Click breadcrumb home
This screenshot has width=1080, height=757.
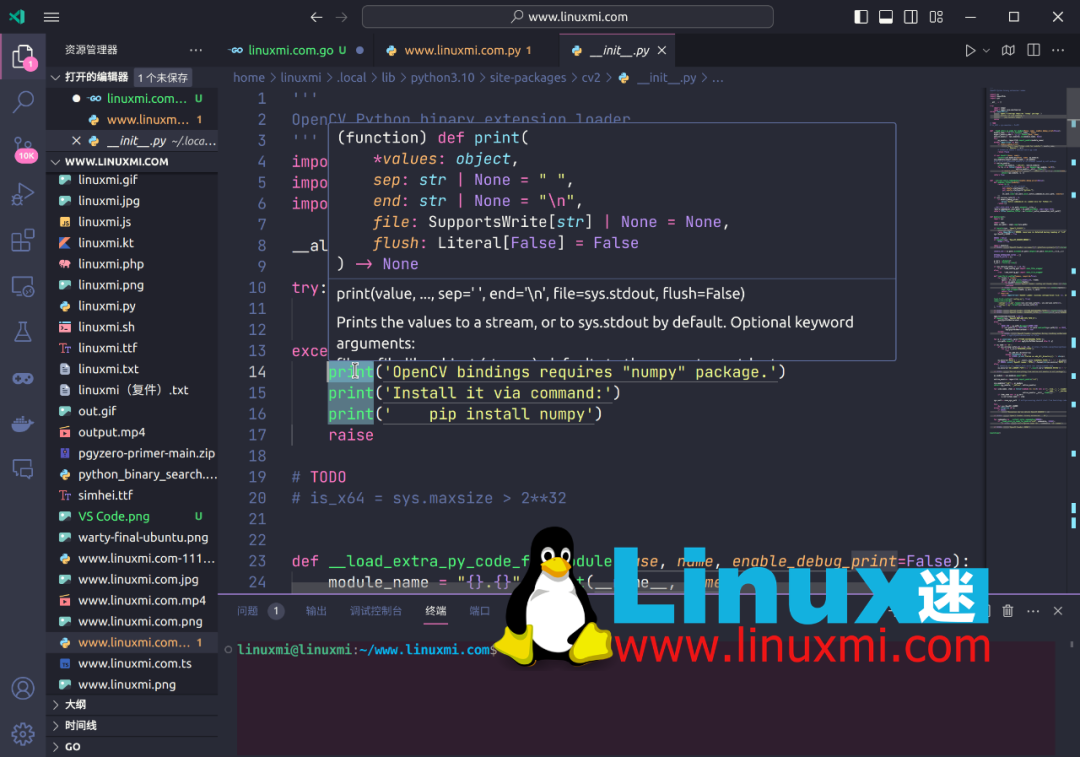(x=249, y=78)
